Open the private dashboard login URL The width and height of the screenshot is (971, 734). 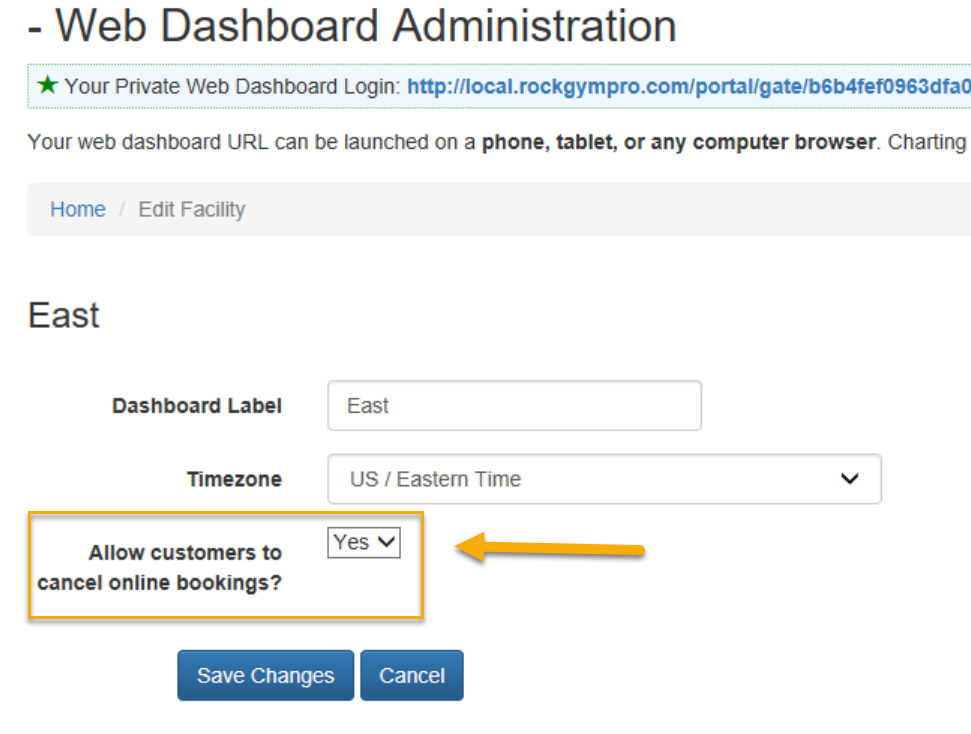click(688, 86)
